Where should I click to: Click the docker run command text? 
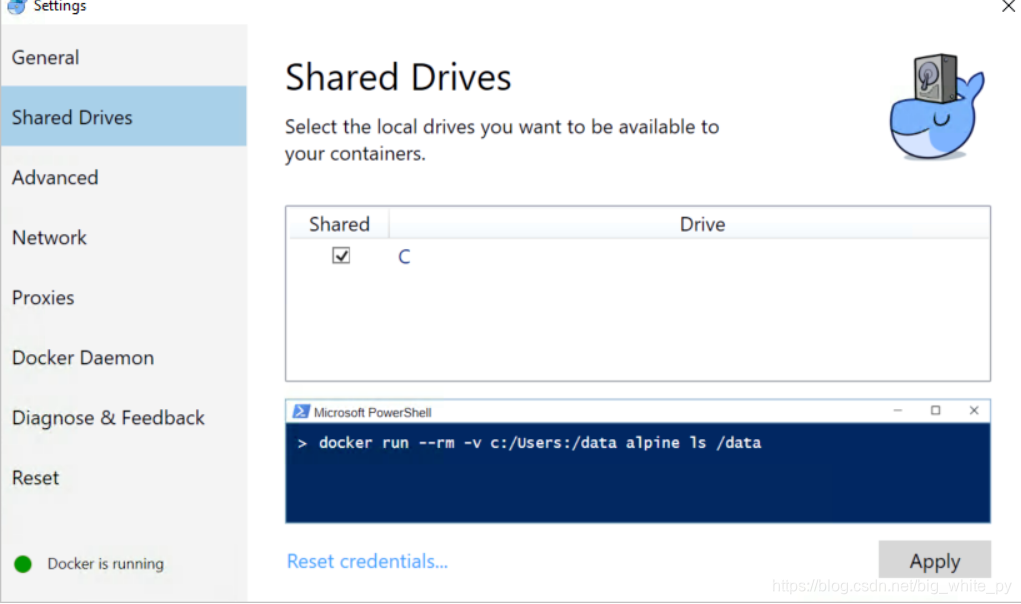tap(540, 443)
